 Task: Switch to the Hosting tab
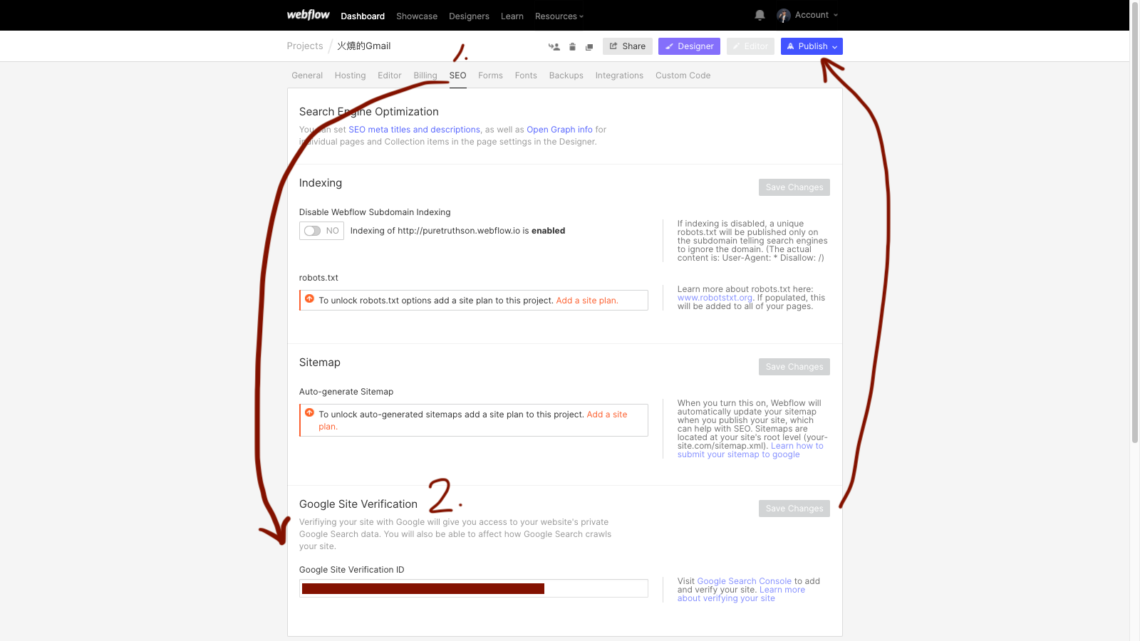pos(350,76)
